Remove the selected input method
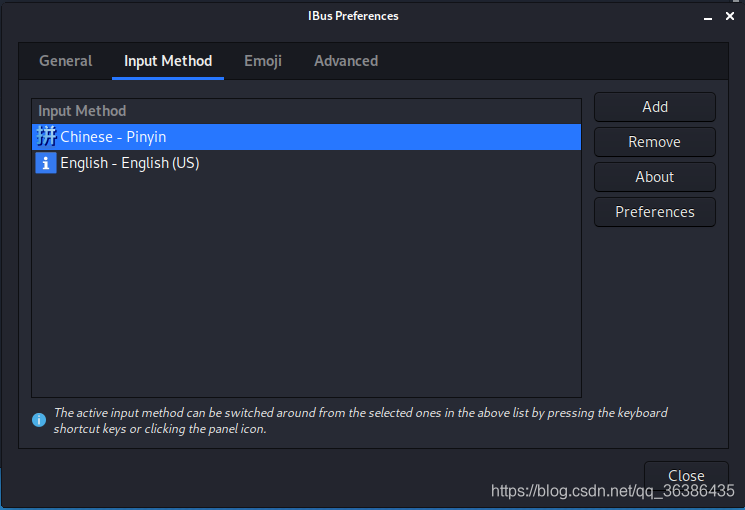 655,142
